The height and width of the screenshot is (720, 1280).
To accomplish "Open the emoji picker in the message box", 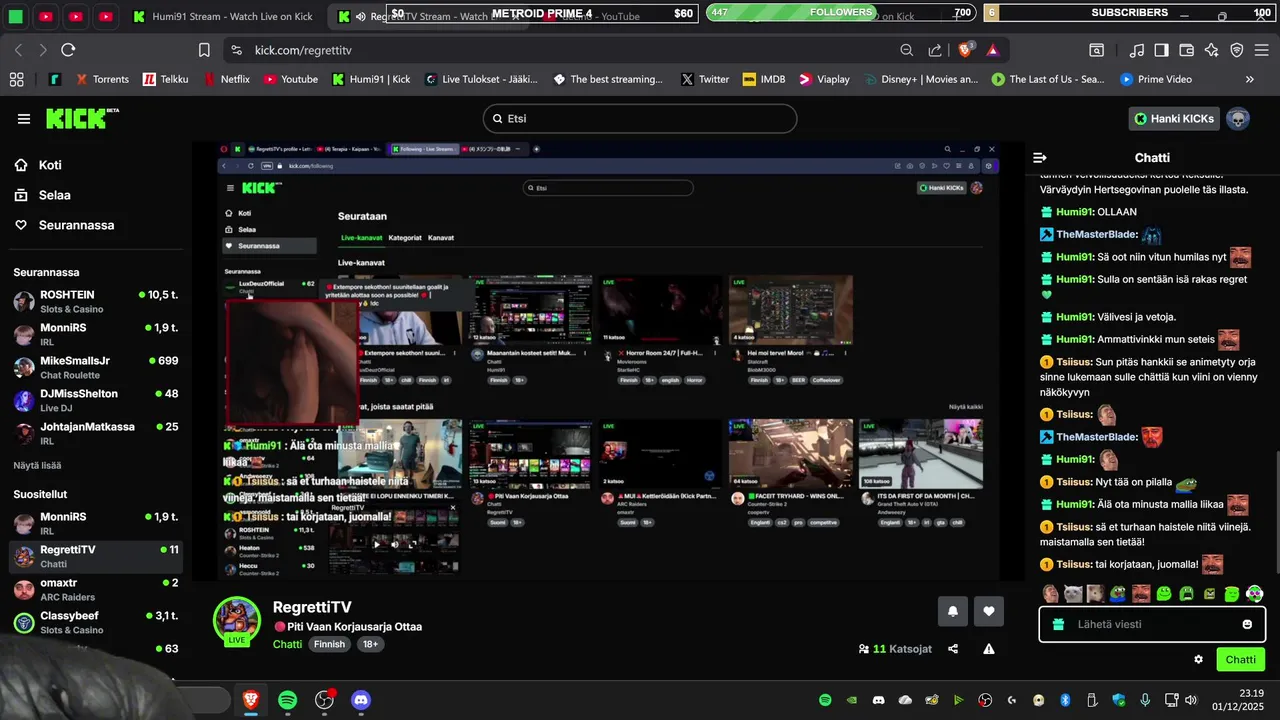I will click(1247, 624).
